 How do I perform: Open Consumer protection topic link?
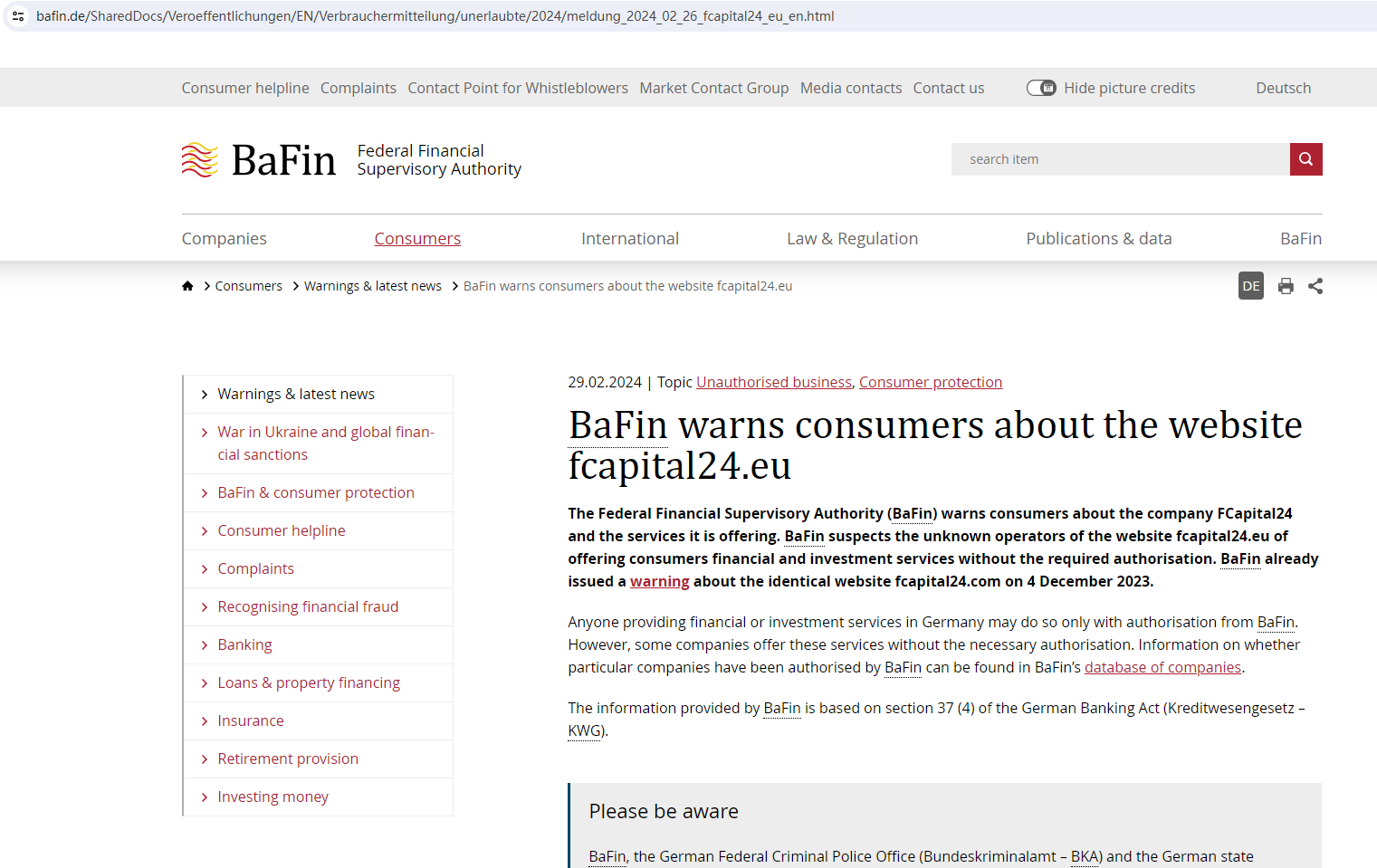[x=931, y=382]
